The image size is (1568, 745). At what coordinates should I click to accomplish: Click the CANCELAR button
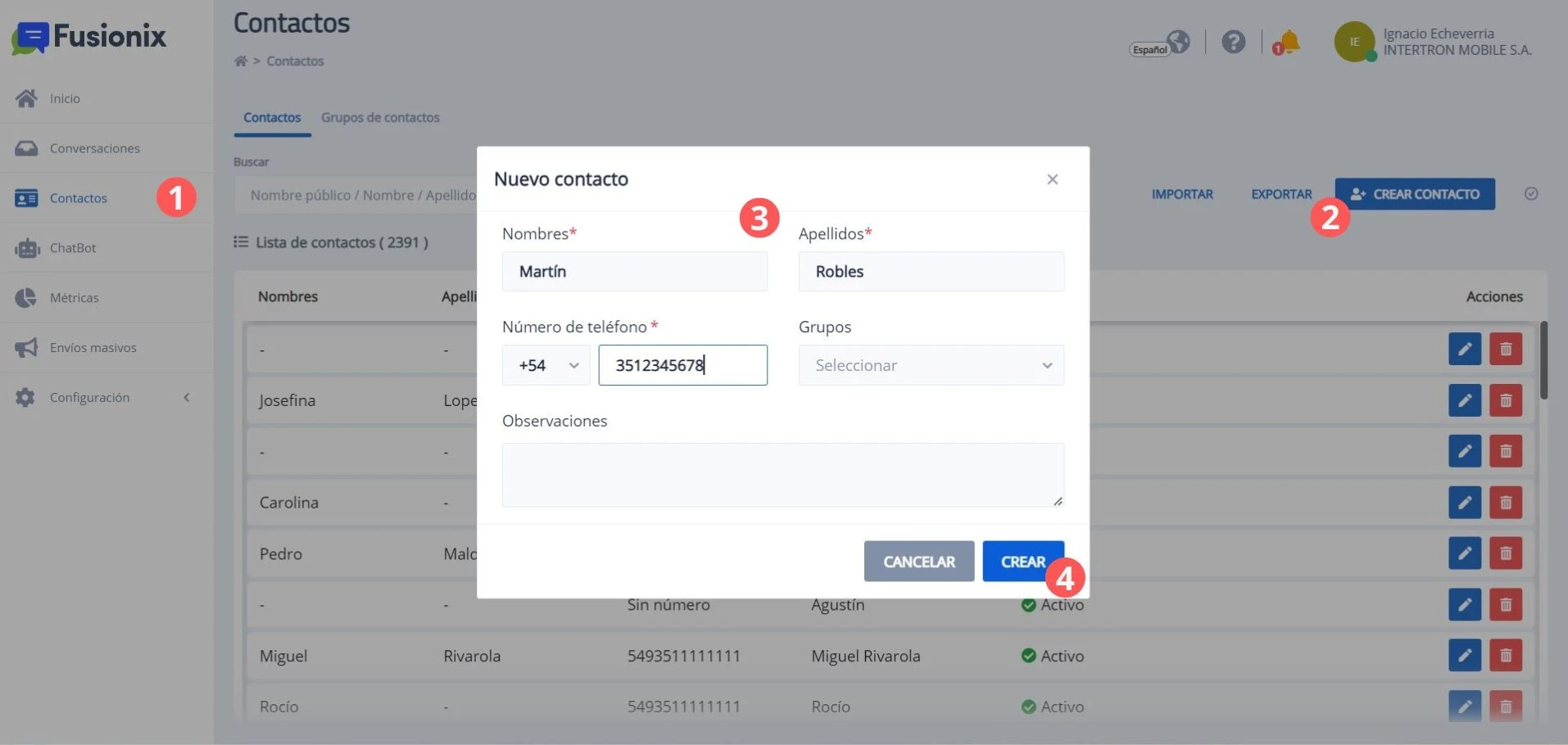click(918, 562)
